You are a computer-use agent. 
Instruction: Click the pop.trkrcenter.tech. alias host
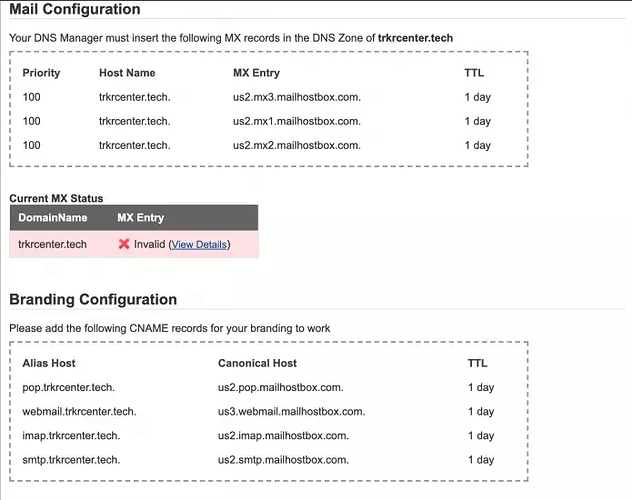[71, 387]
